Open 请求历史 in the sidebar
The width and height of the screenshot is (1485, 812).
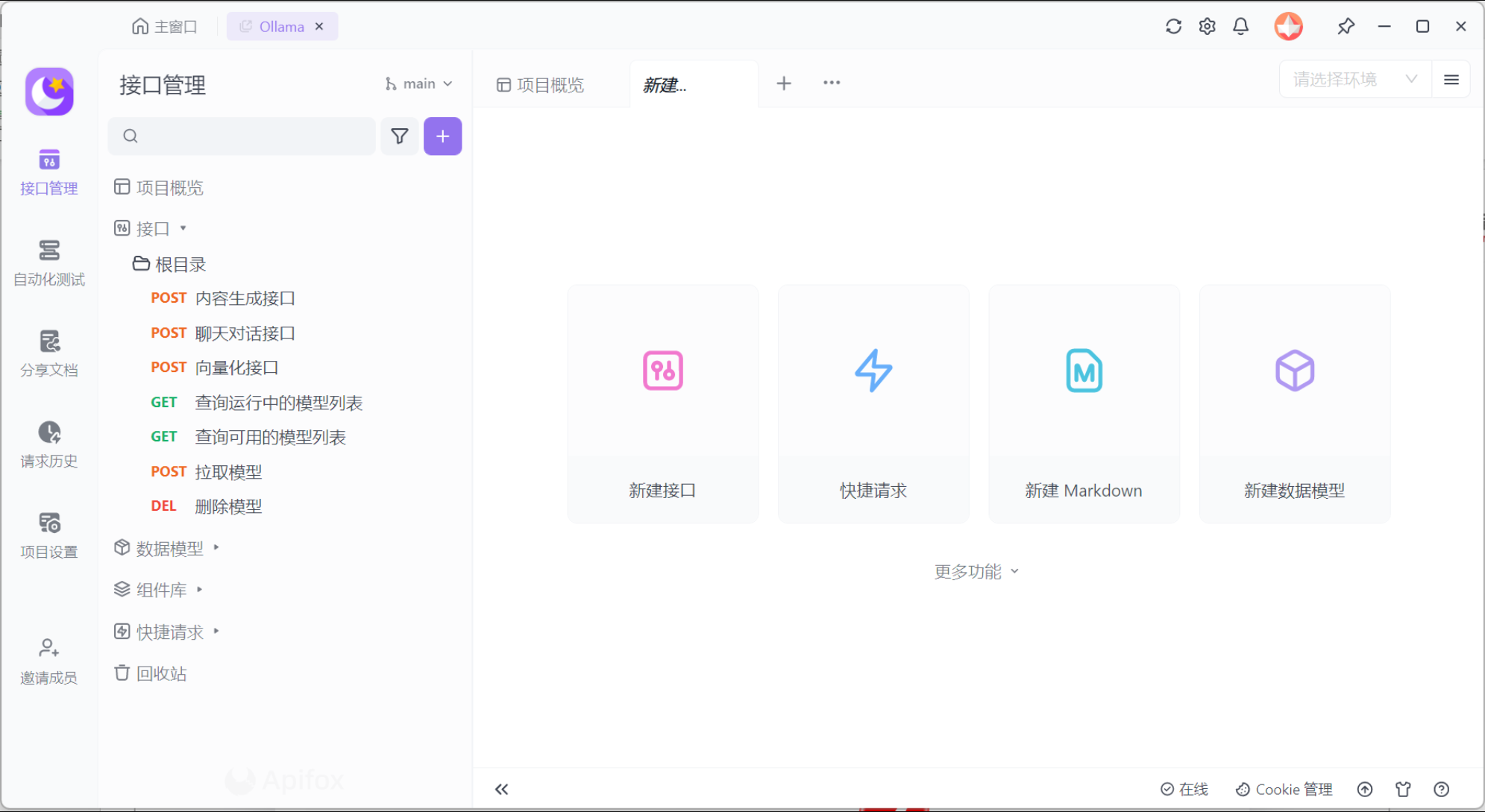[x=49, y=445]
